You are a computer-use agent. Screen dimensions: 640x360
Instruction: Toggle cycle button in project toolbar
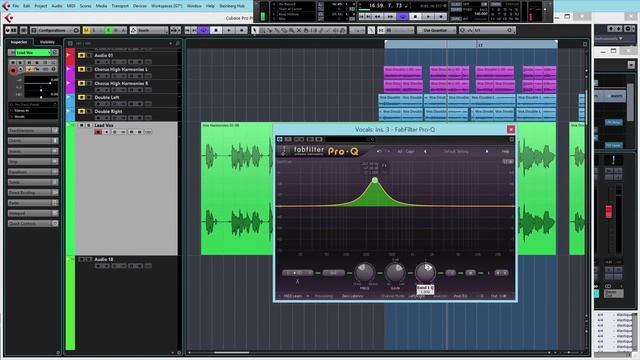coord(203,30)
